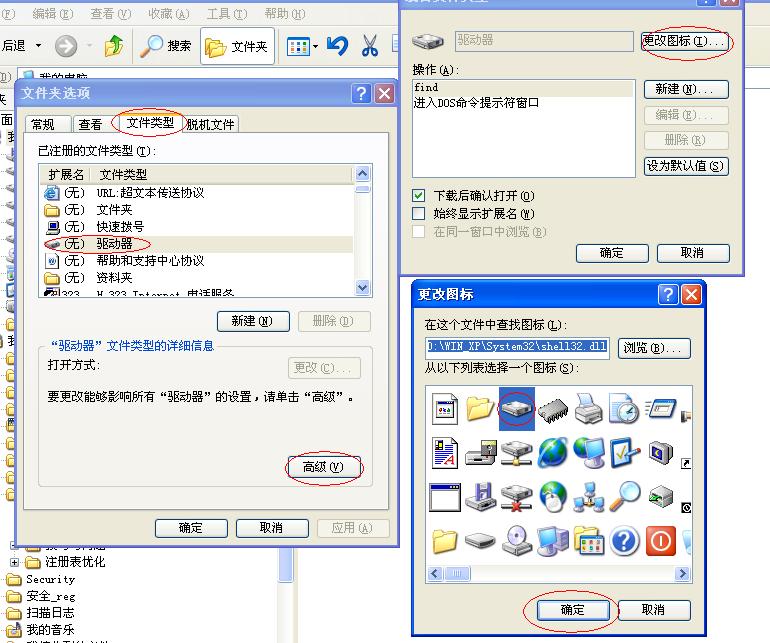This screenshot has width=770, height=643.
Task: Switch to the 查看 tab
Action: 90,124
